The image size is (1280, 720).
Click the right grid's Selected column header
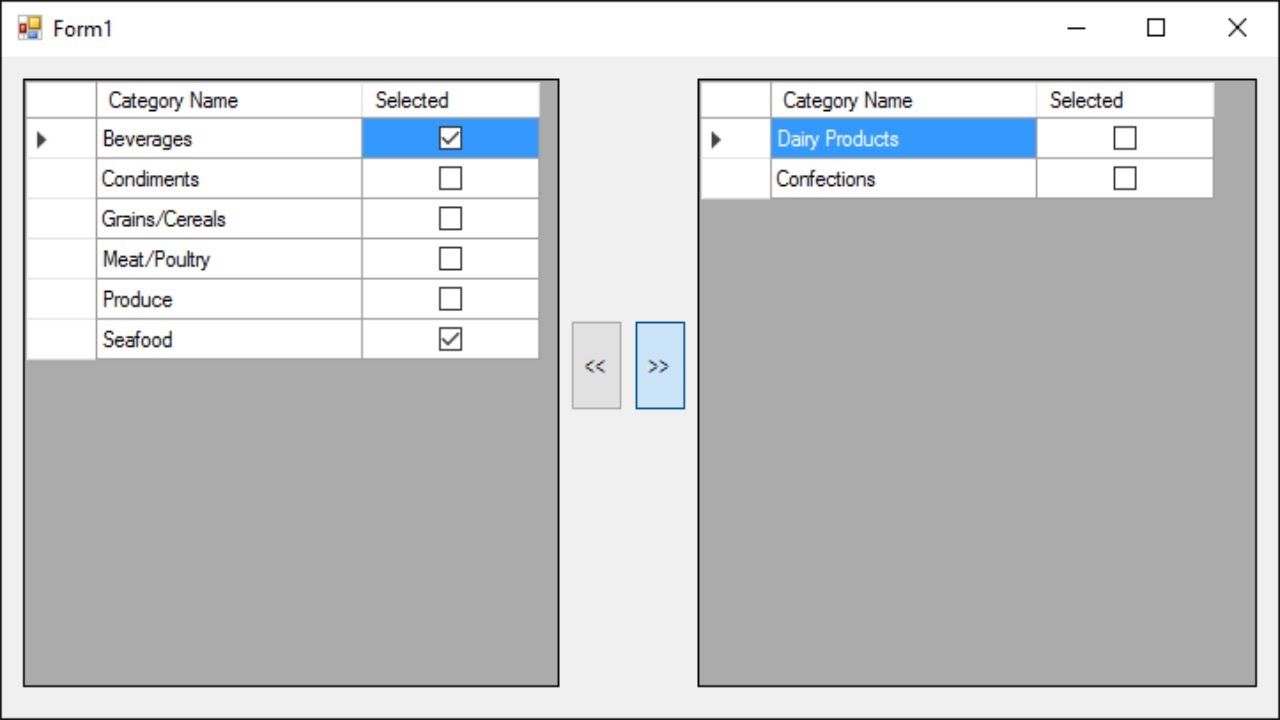(1124, 100)
